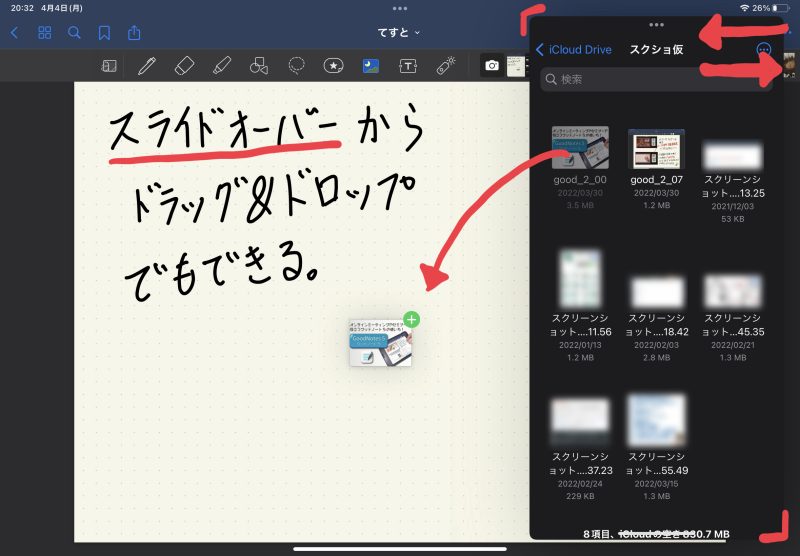Viewport: 800px width, 556px height.
Task: Select the Text box tool
Action: point(408,66)
